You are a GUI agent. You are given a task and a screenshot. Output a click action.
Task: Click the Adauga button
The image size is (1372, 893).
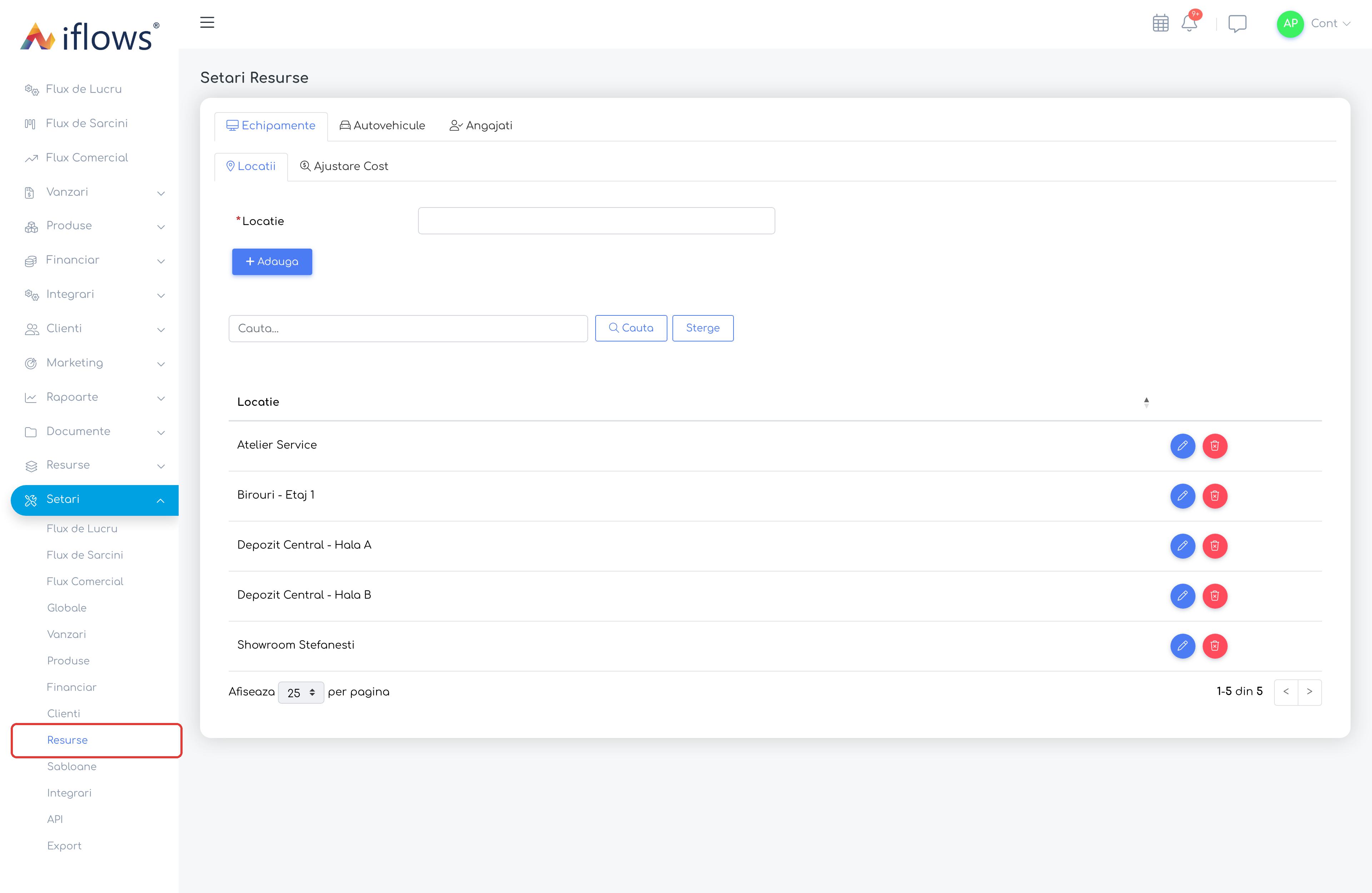(x=272, y=262)
